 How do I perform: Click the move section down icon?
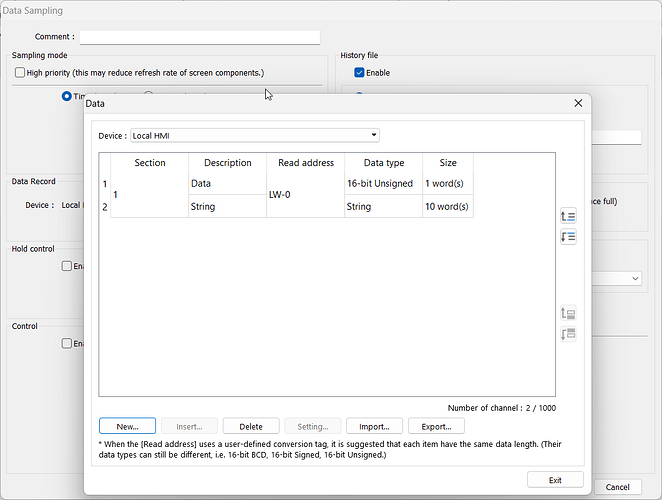[568, 334]
